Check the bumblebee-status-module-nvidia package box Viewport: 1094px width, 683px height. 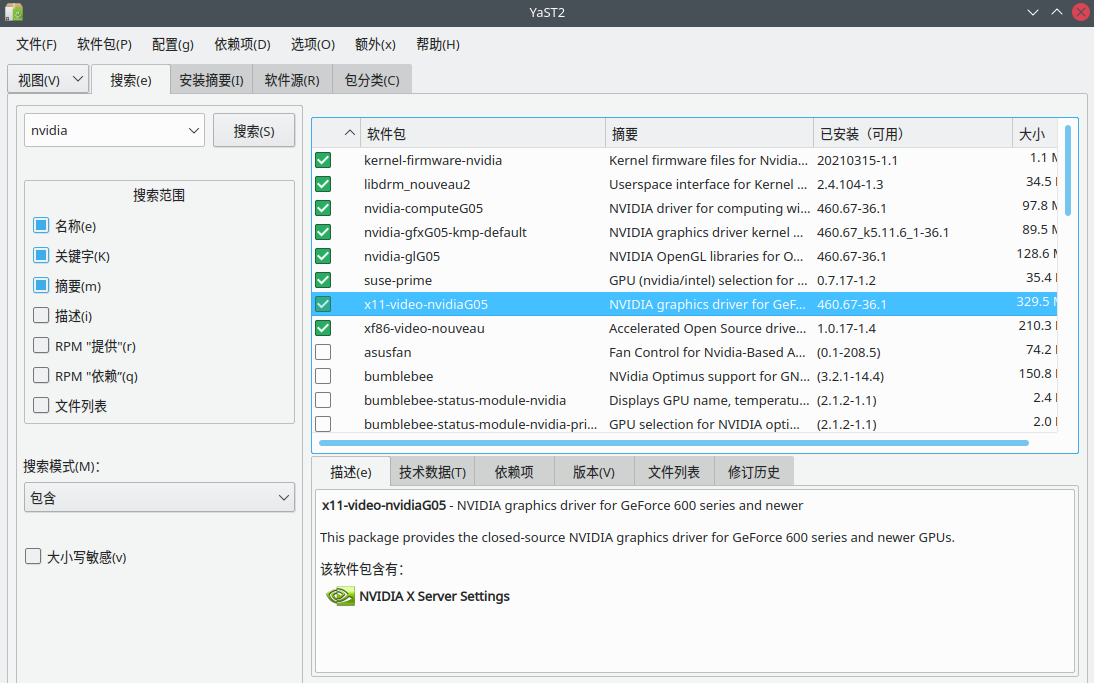(323, 400)
